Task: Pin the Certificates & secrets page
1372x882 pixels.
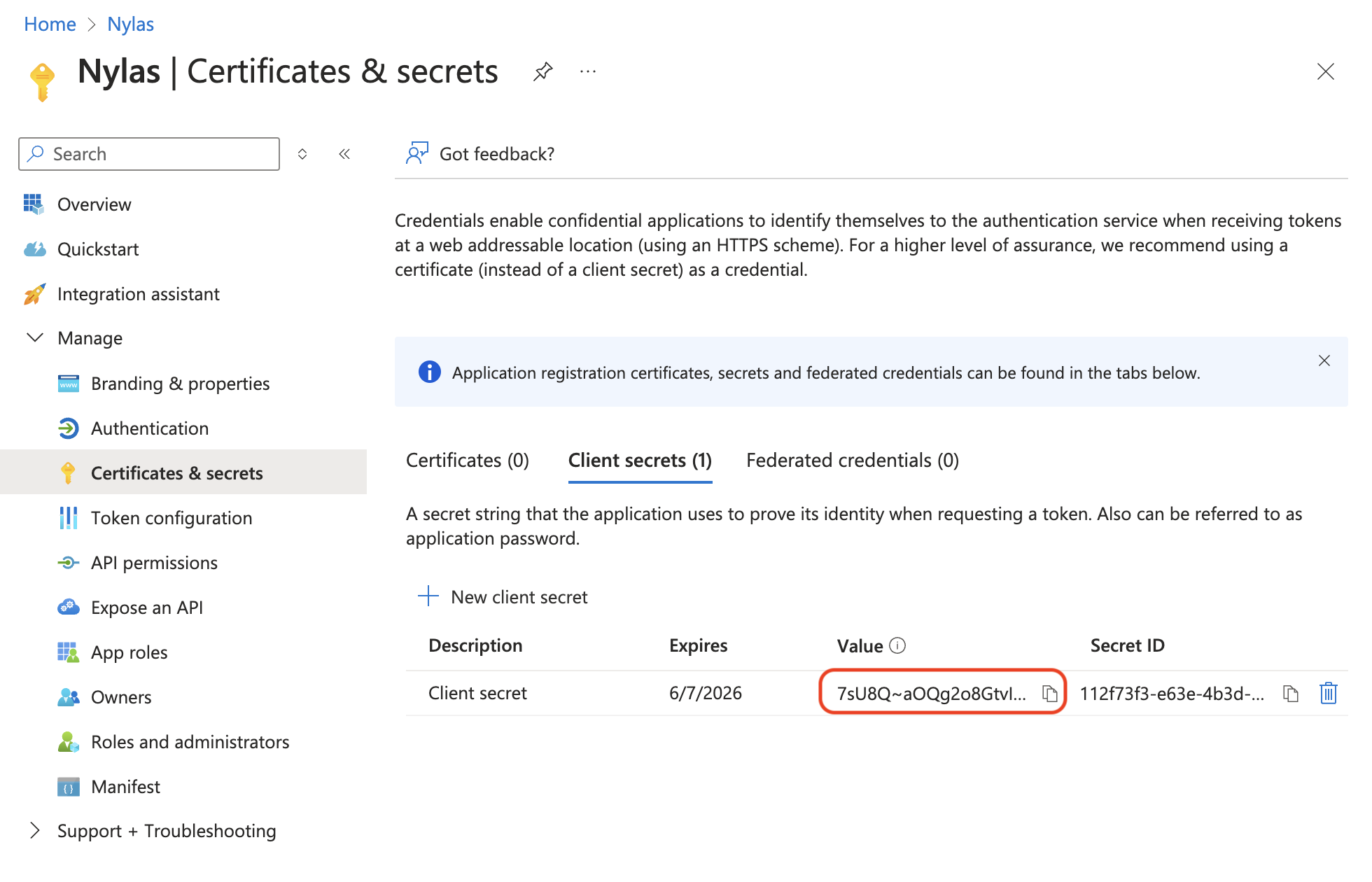Action: (x=542, y=71)
